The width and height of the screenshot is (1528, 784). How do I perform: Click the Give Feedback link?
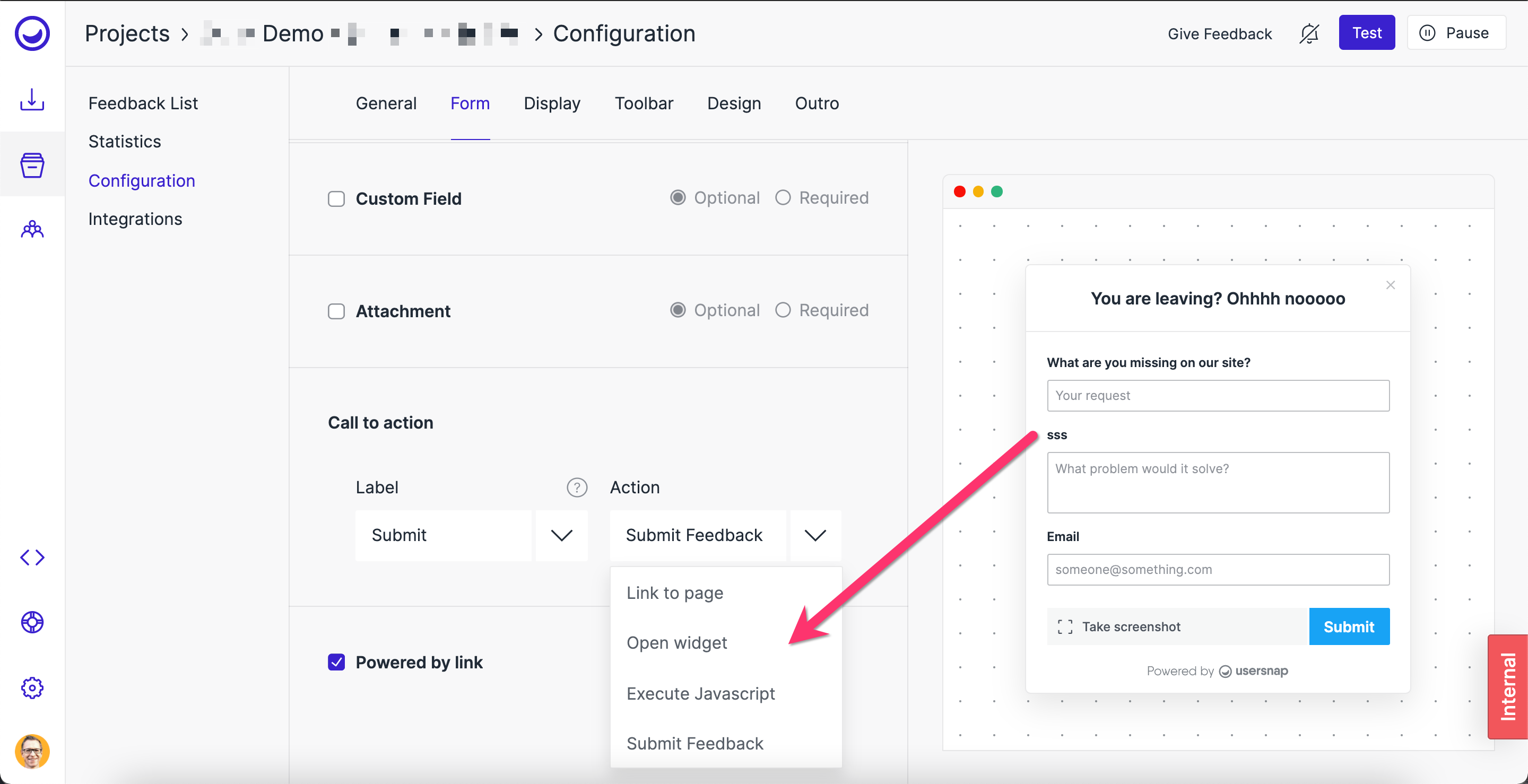(x=1220, y=34)
